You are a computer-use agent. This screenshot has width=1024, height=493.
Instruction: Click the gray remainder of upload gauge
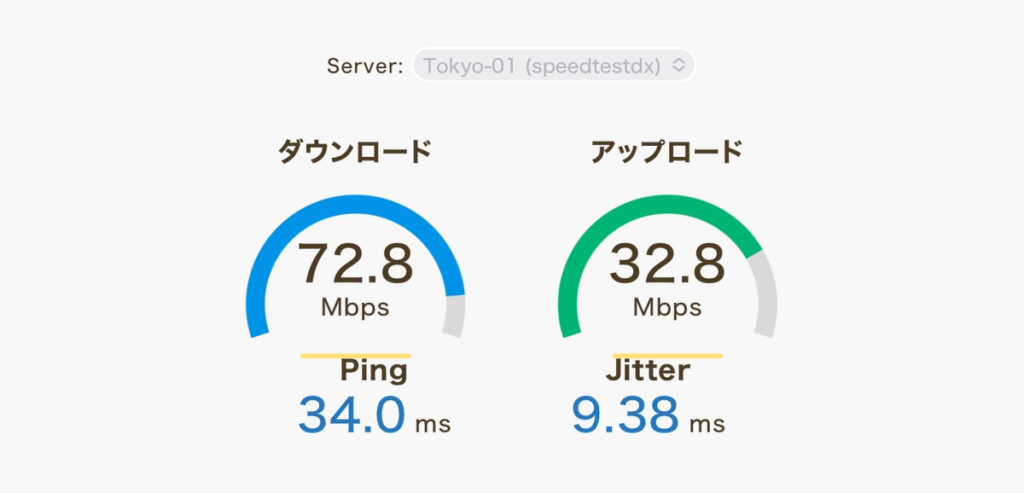[x=765, y=294]
